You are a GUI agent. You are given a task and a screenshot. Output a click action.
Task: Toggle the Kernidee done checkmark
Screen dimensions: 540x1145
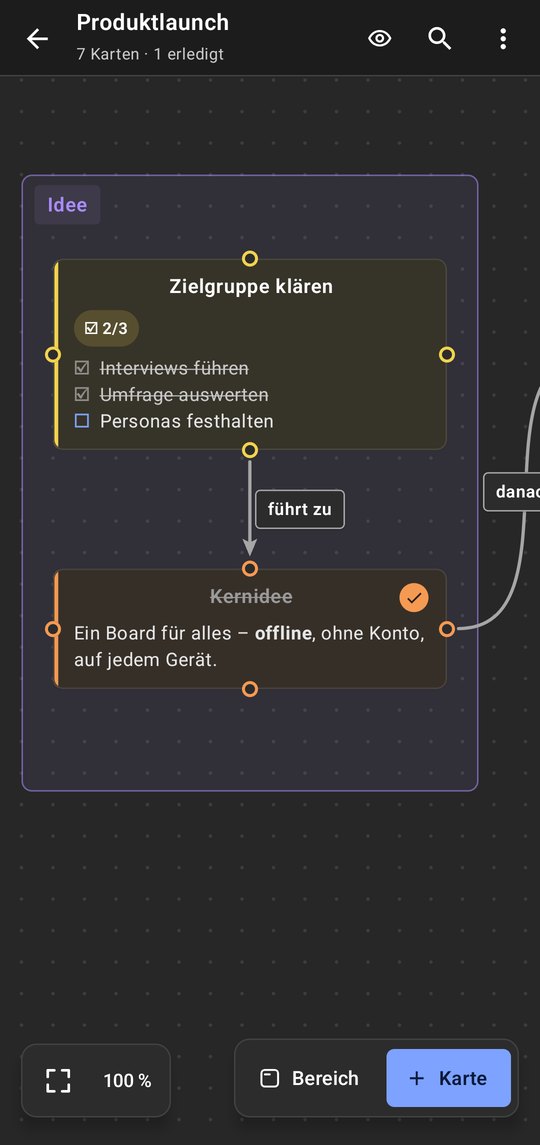414,597
